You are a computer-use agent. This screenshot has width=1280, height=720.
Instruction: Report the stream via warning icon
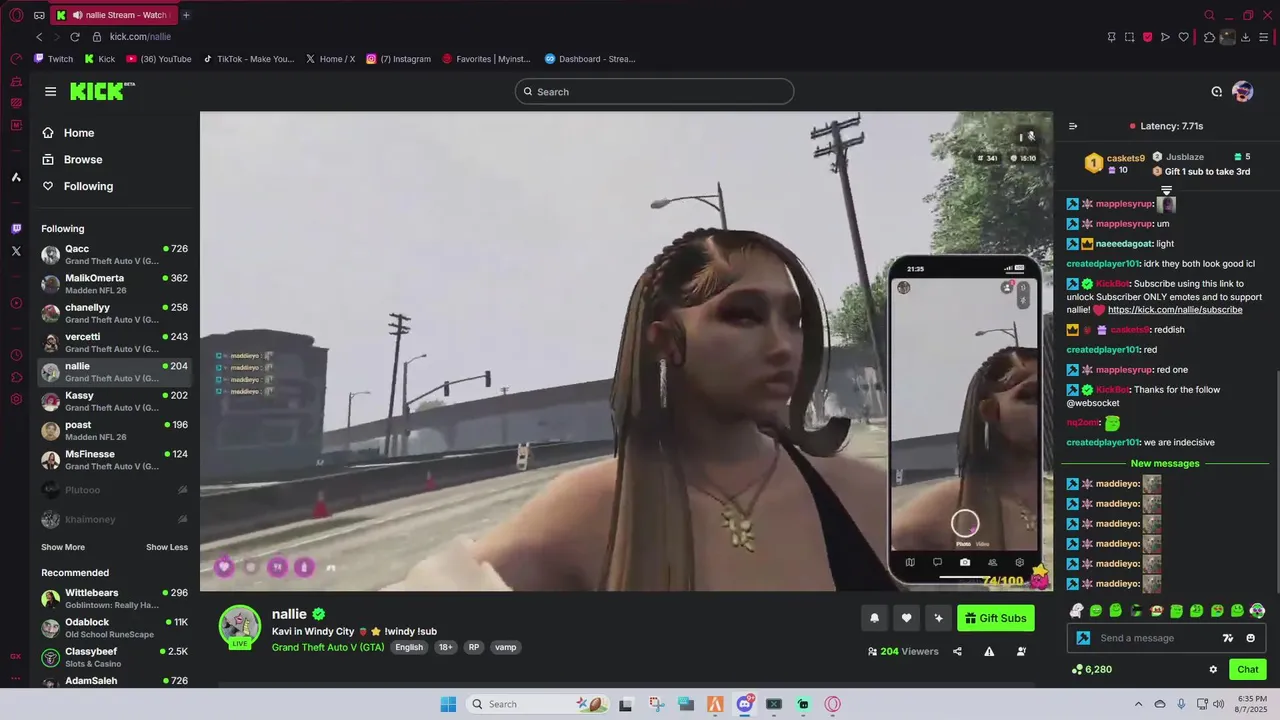coord(989,651)
